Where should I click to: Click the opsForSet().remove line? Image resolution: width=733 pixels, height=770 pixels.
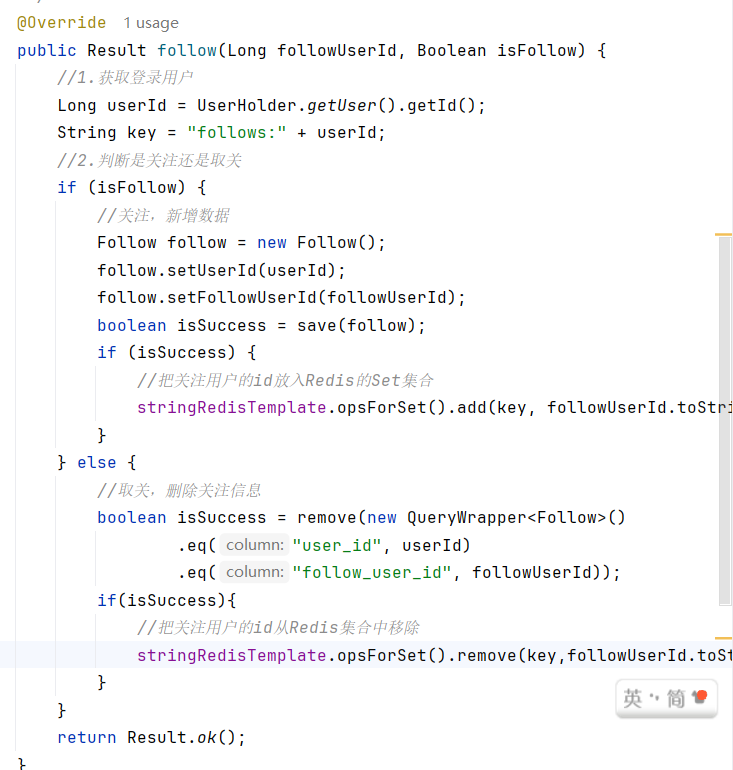coord(434,655)
